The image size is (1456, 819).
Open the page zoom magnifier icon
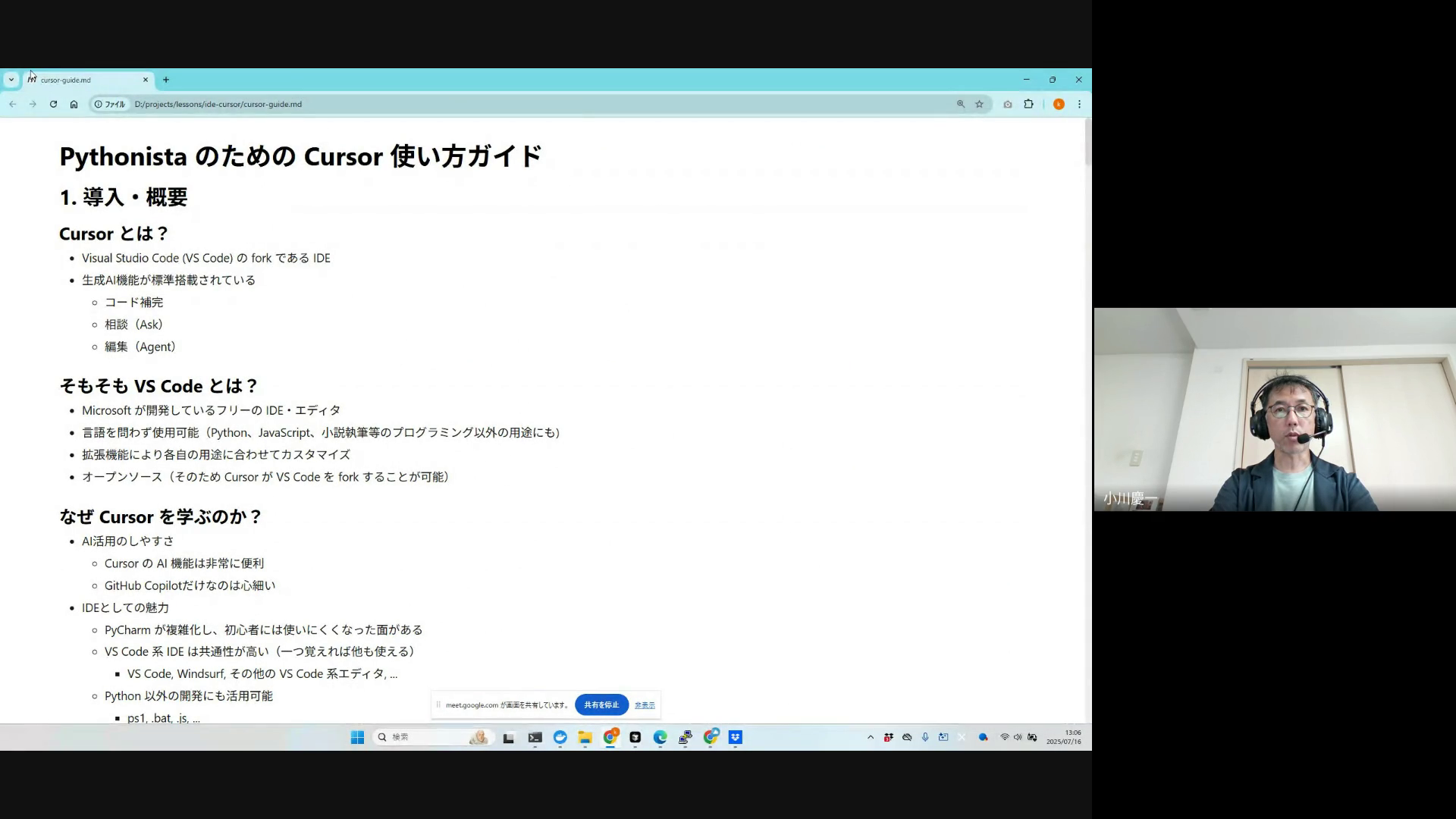click(961, 105)
